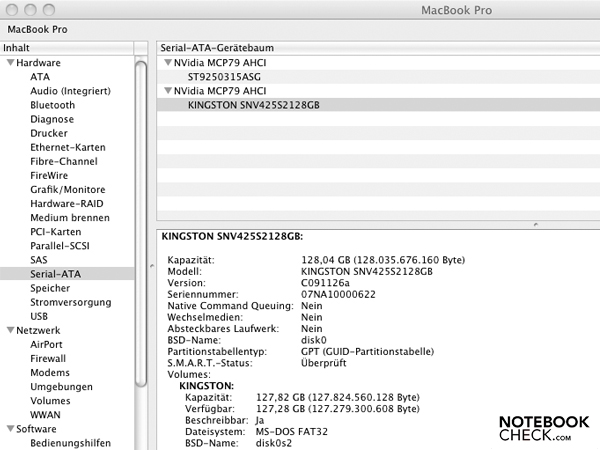600x450 pixels.
Task: Open Grafik/Monitore entry
Action: pyautogui.click(x=68, y=189)
